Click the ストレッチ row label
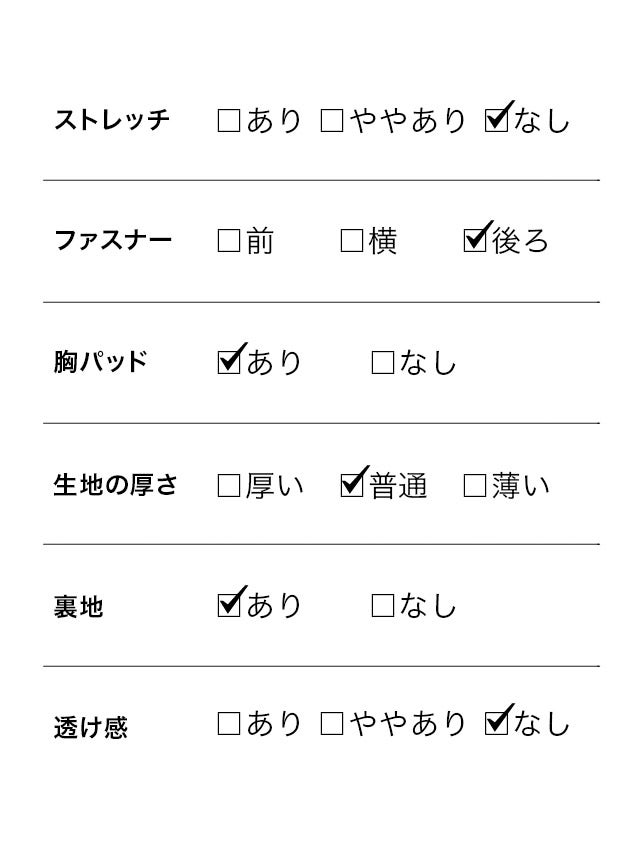 point(112,121)
